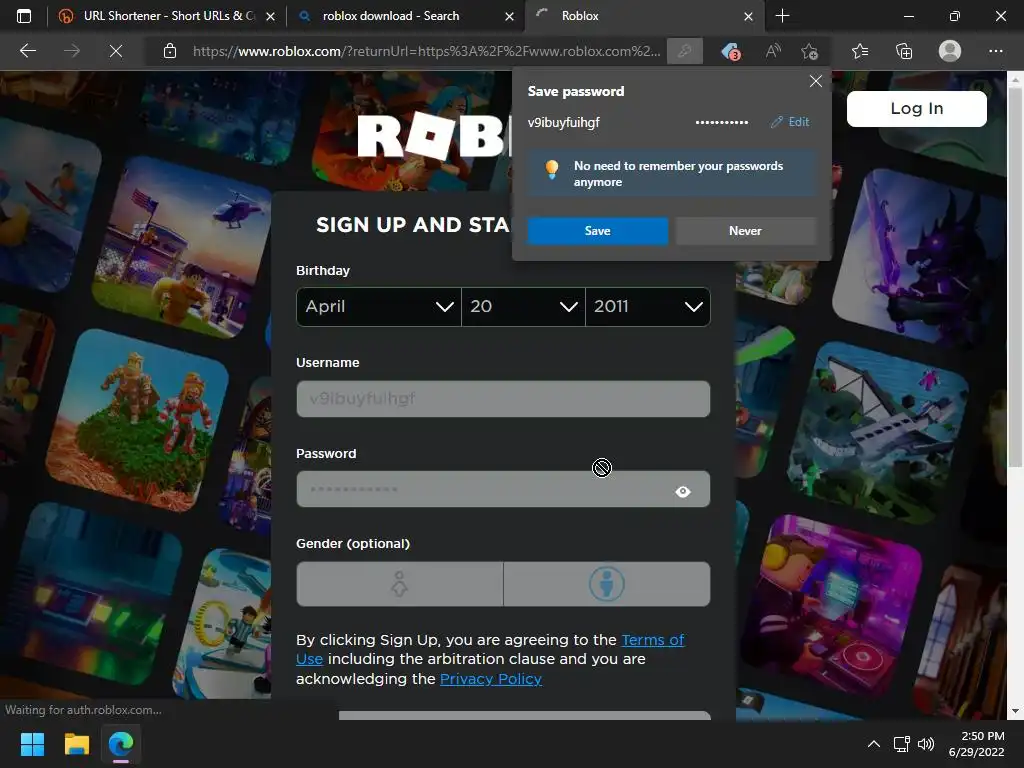This screenshot has width=1024, height=768.
Task: Add this page to favorites
Action: pyautogui.click(x=810, y=51)
